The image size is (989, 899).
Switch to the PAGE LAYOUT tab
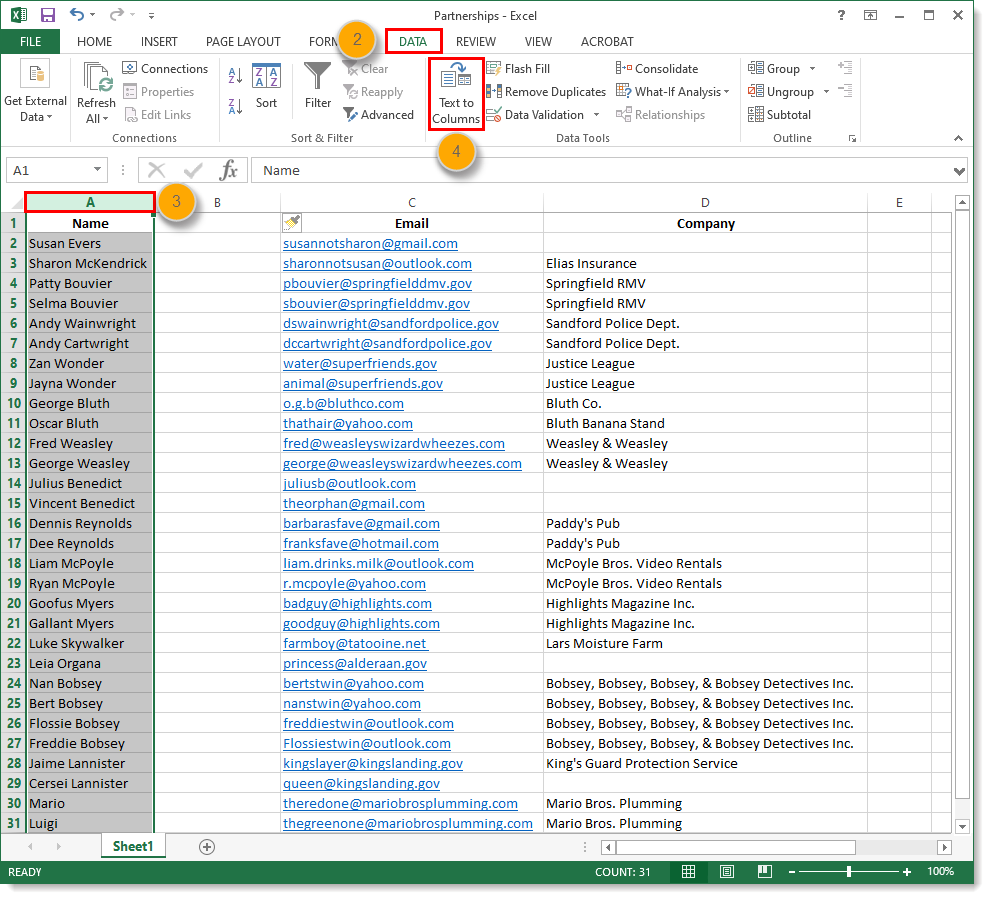coord(243,42)
